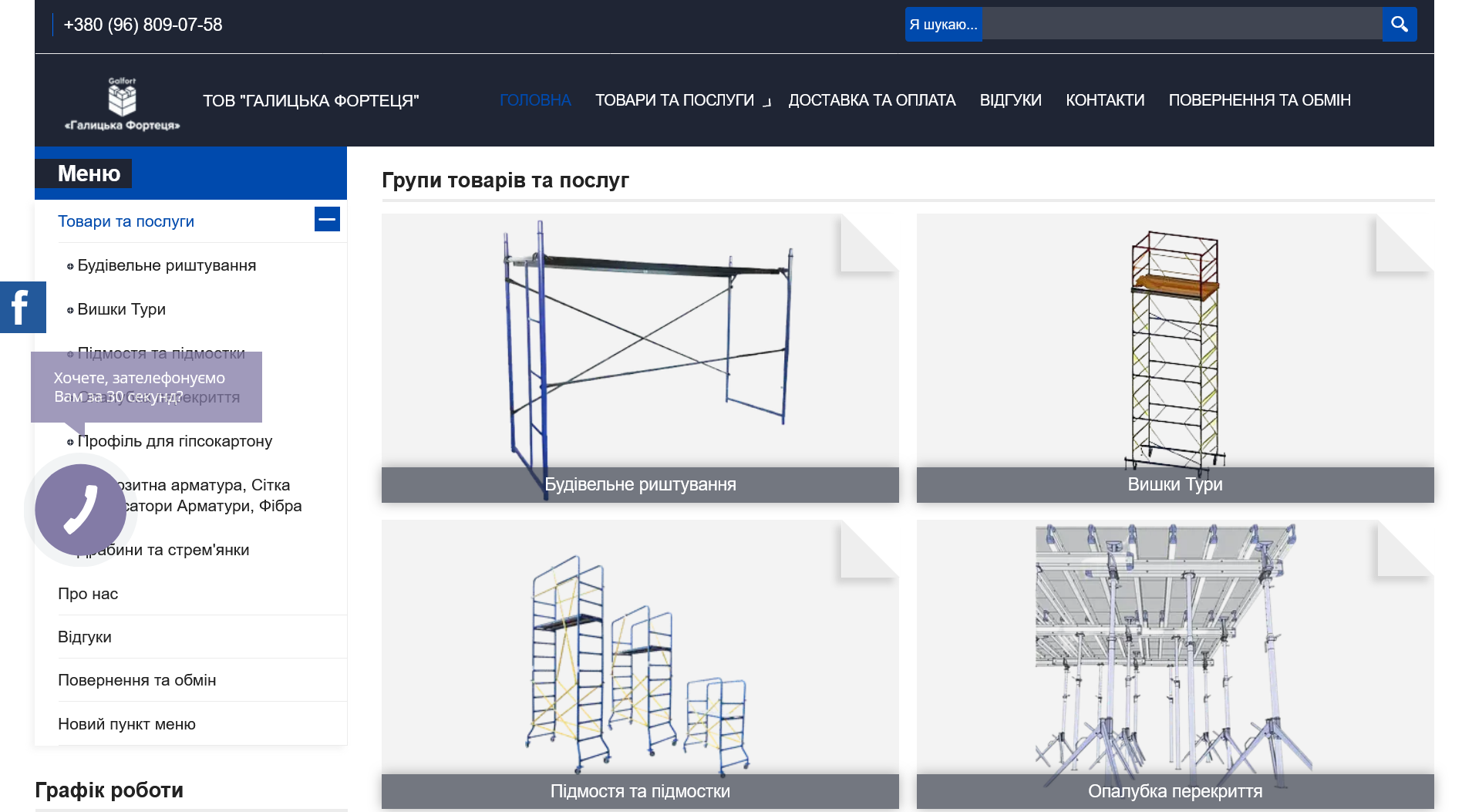
Task: Select the Підмостя та підмостки tile
Action: tap(640, 663)
